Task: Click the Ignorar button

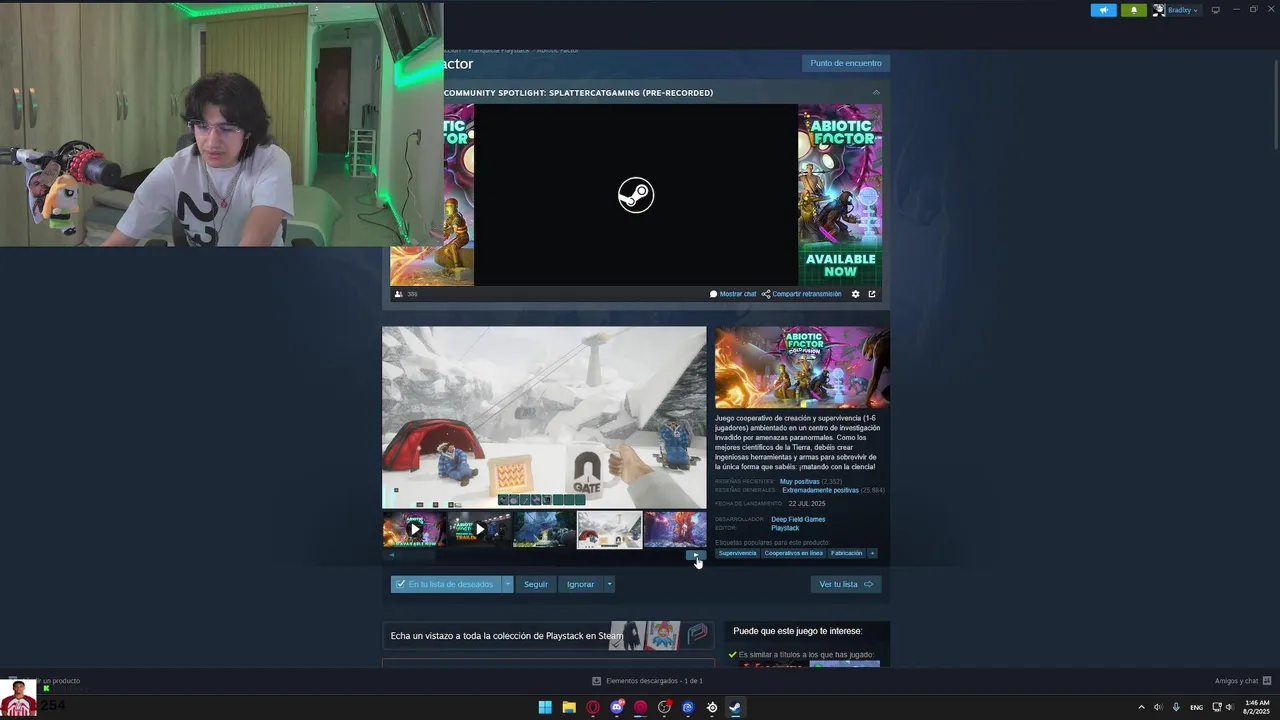Action: (x=580, y=584)
